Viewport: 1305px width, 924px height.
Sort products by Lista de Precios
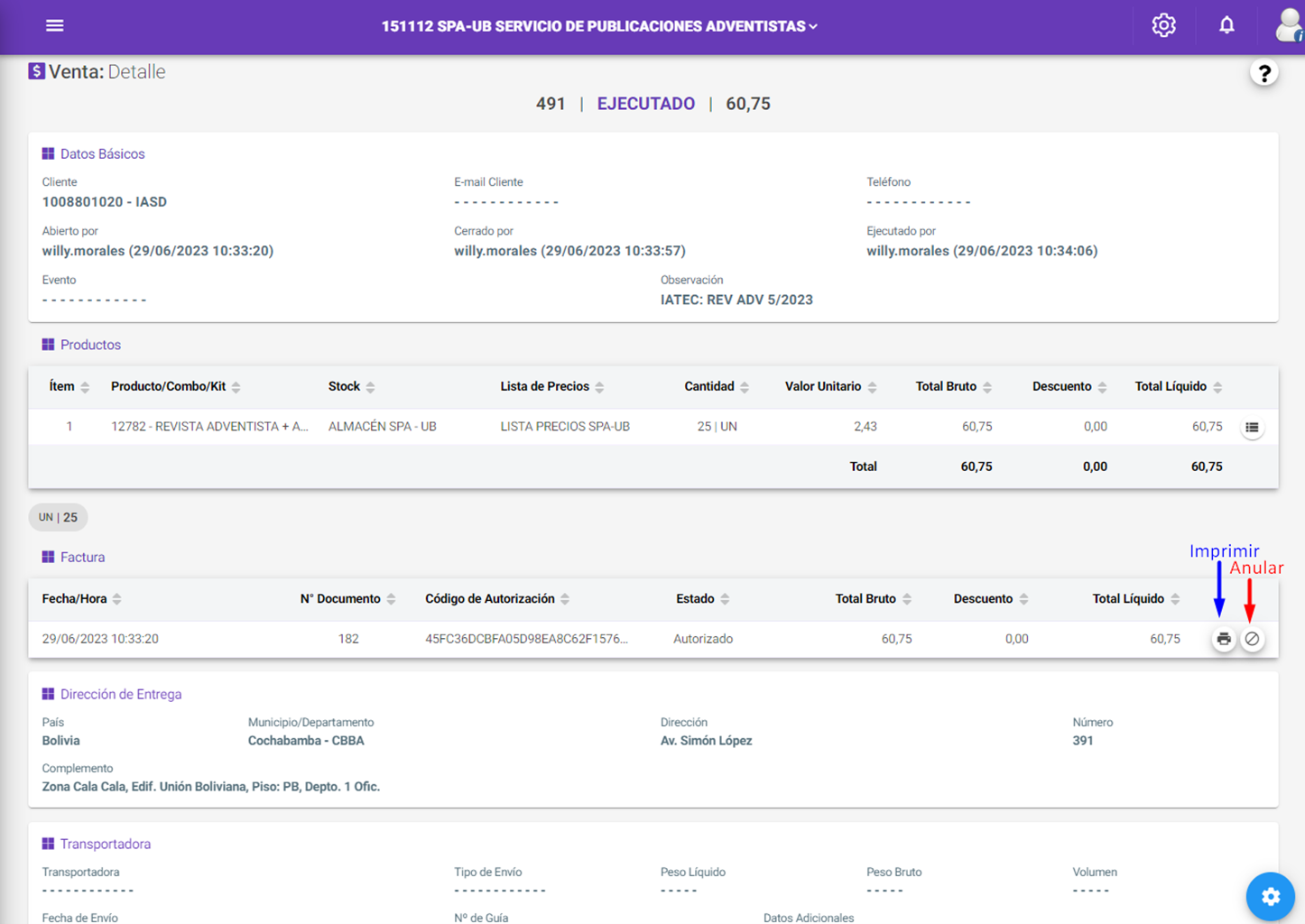pyautogui.click(x=552, y=386)
